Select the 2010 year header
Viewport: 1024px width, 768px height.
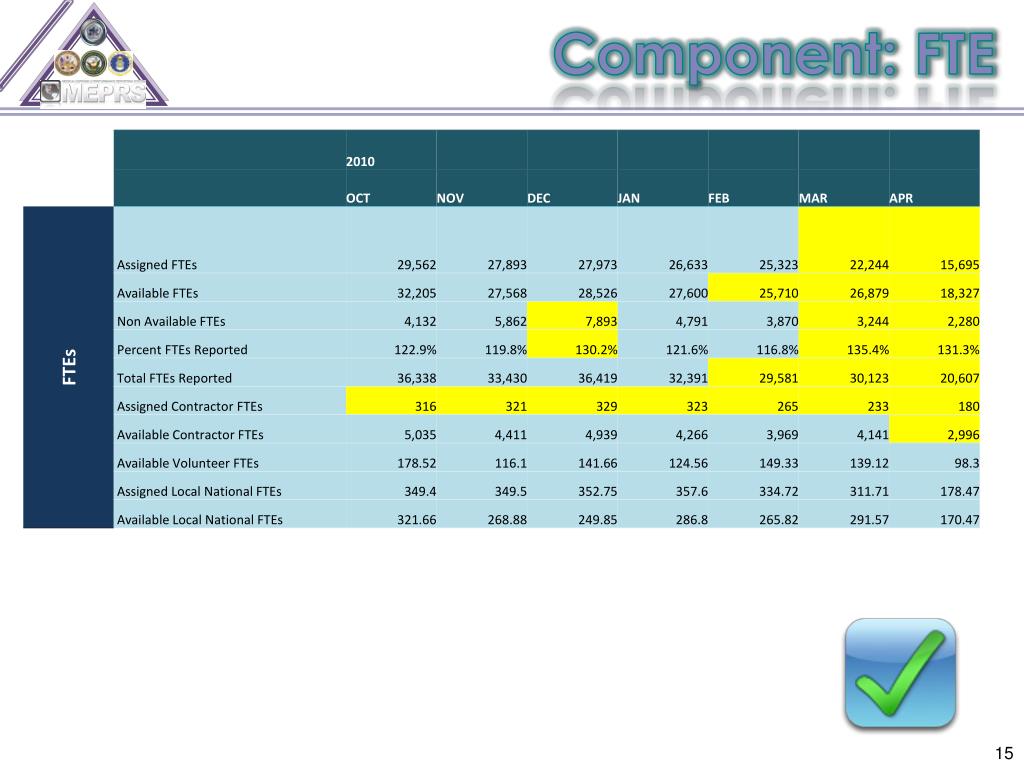click(x=360, y=161)
